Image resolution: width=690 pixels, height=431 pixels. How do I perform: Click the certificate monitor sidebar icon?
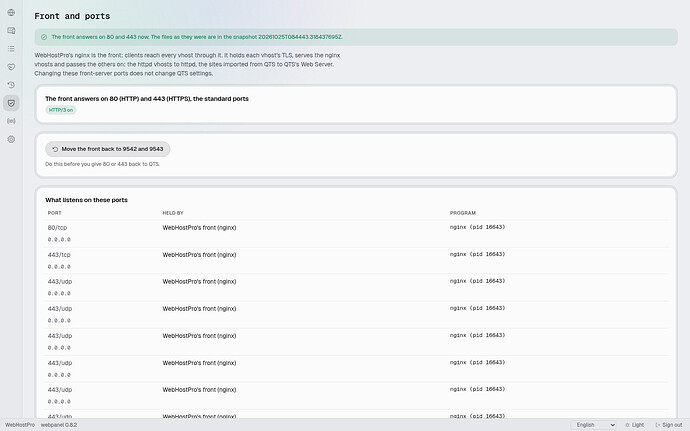[11, 30]
